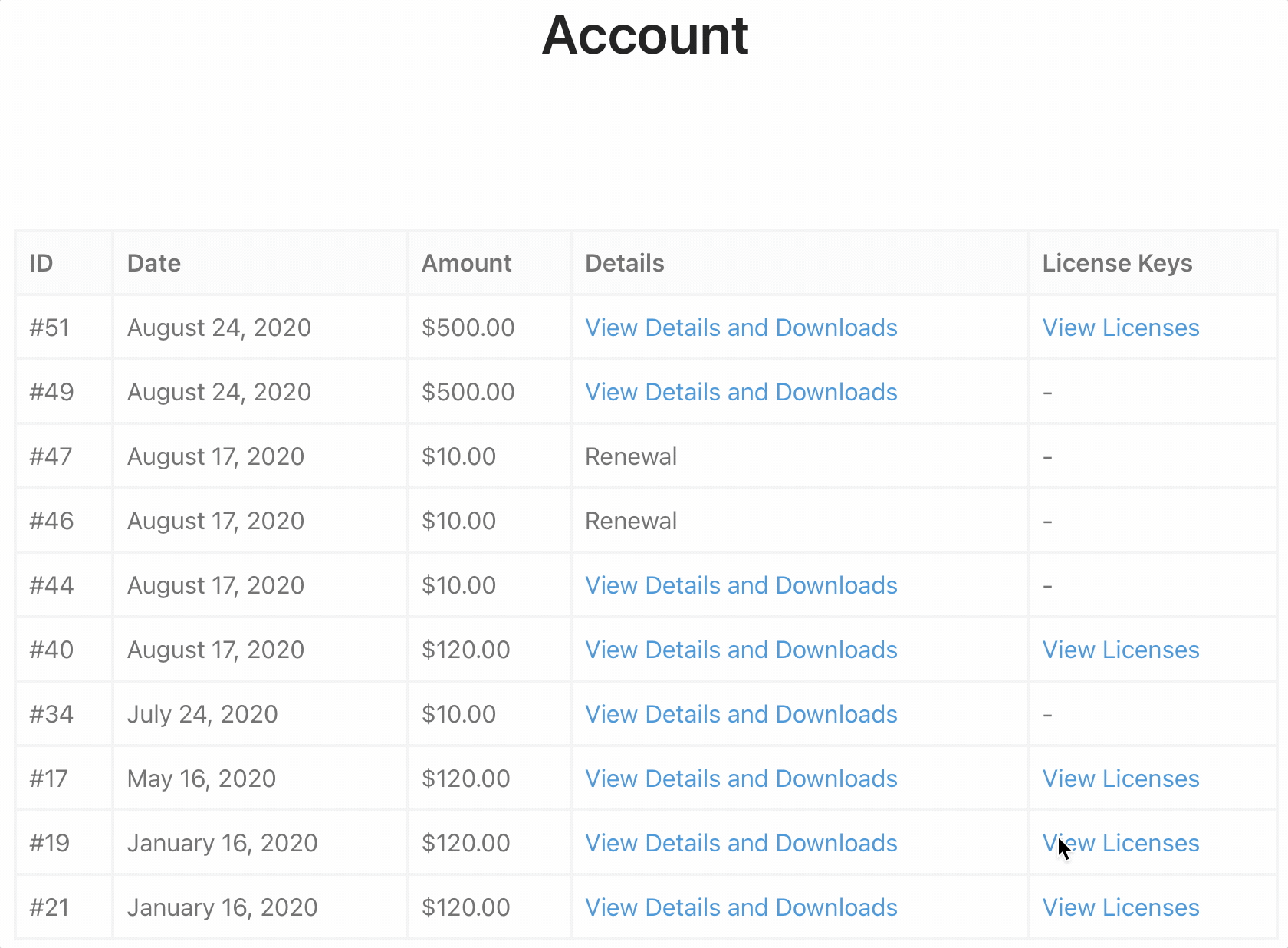Screen dimensions: 1288x948
Task: Open details and downloads for order #40
Action: click(x=741, y=650)
